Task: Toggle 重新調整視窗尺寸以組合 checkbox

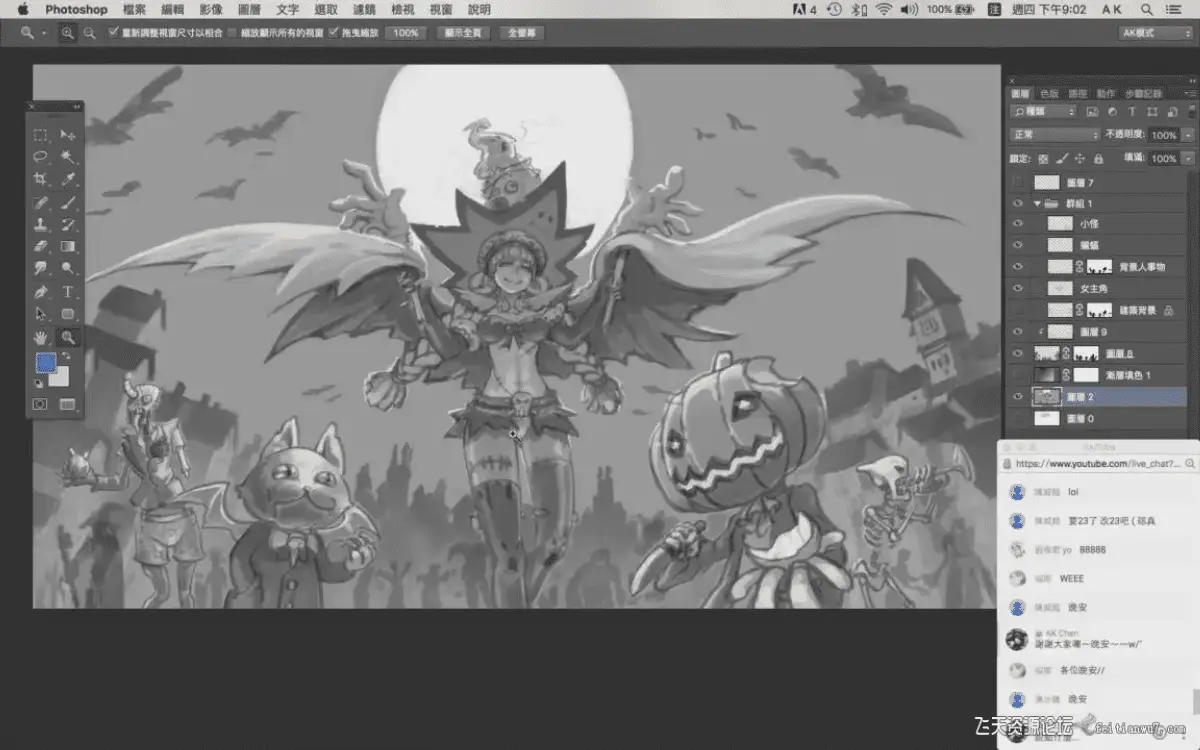Action: pos(113,33)
